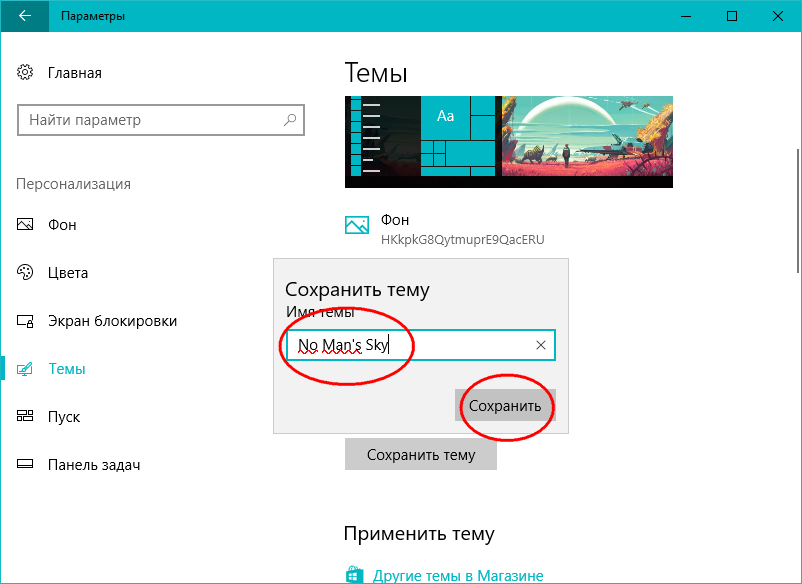Click the Start tiles icon beside Пуск
This screenshot has height=584, width=802.
(x=25, y=416)
